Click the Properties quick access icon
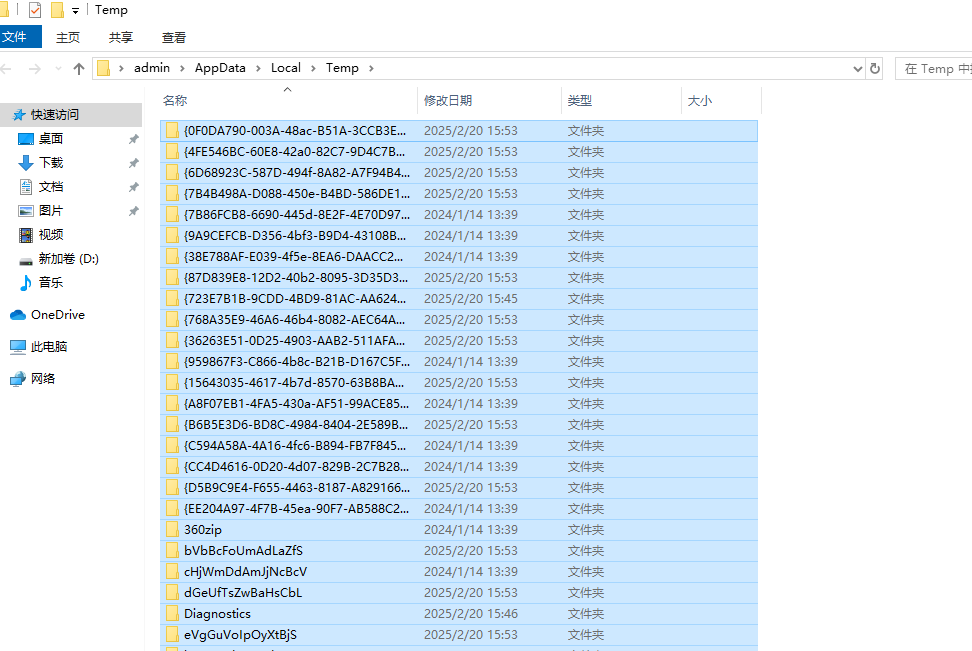Screen dimensions: 972x651 pyautogui.click(x=35, y=10)
